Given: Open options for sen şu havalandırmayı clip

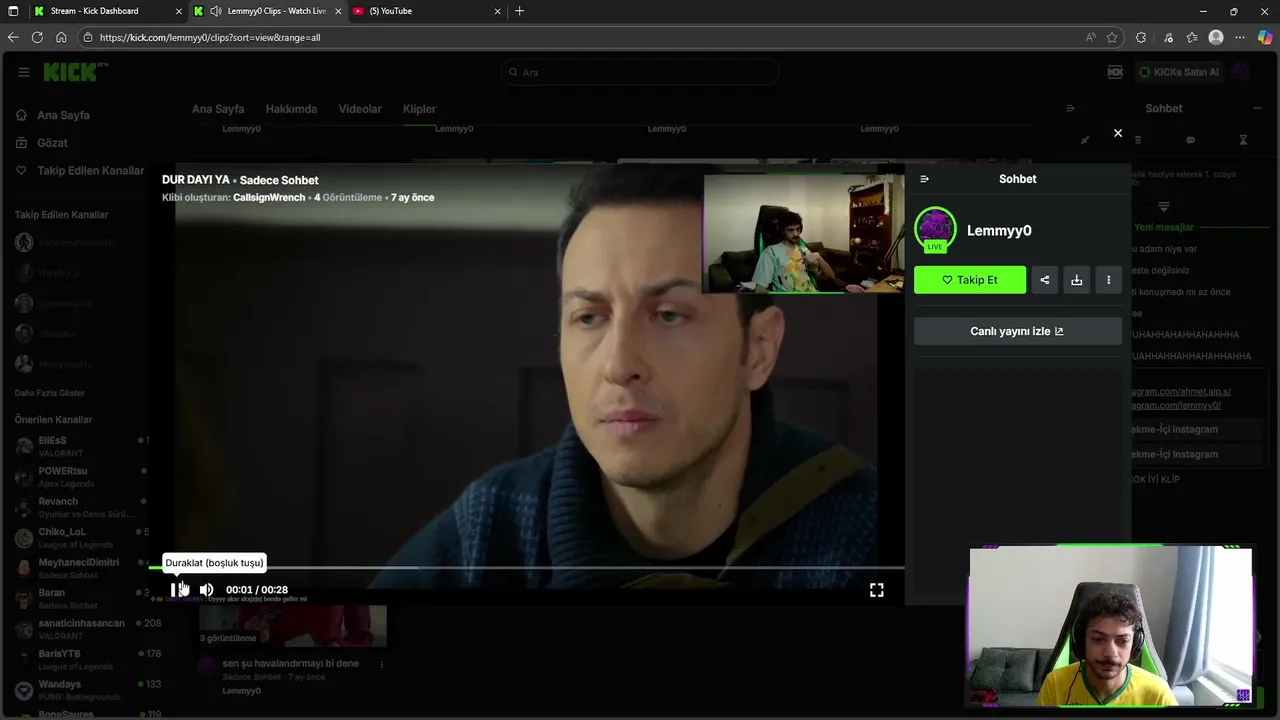Looking at the screenshot, I should click(381, 664).
